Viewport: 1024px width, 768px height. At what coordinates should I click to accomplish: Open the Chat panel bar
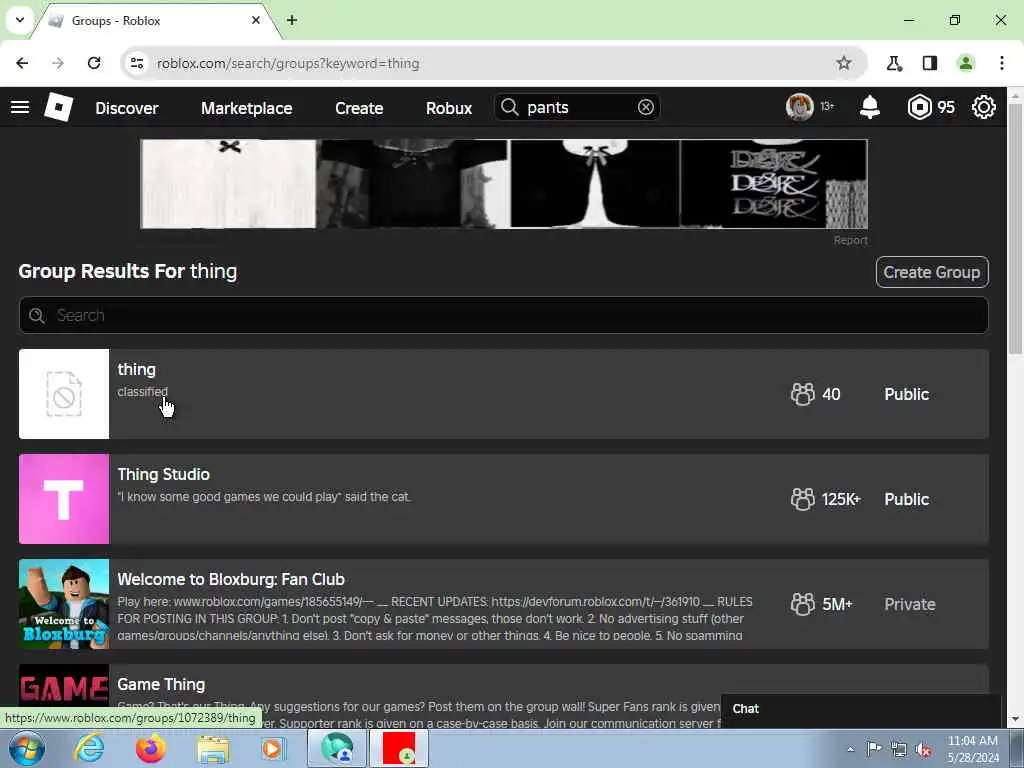click(x=861, y=709)
